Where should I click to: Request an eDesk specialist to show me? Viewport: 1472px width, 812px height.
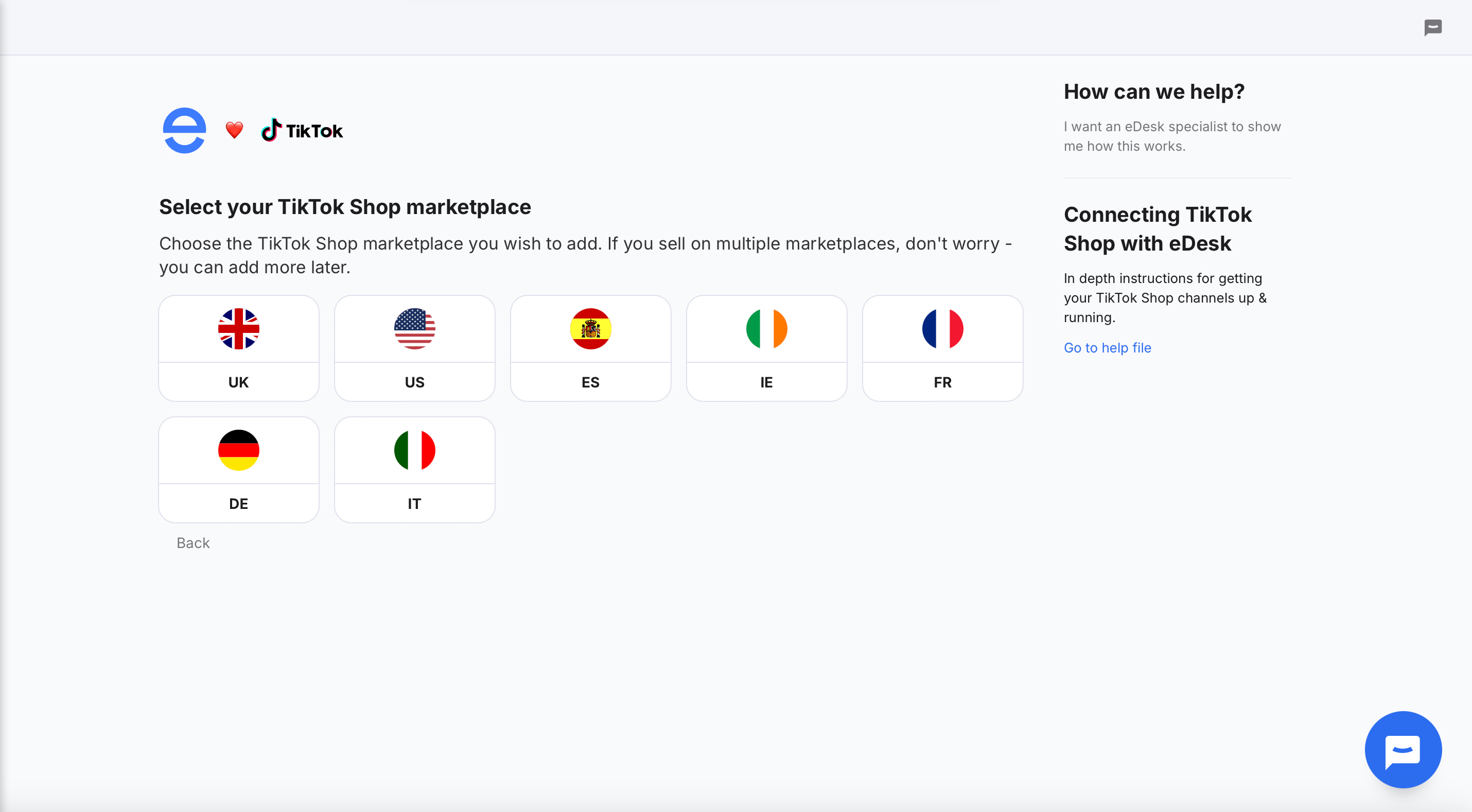[1172, 136]
